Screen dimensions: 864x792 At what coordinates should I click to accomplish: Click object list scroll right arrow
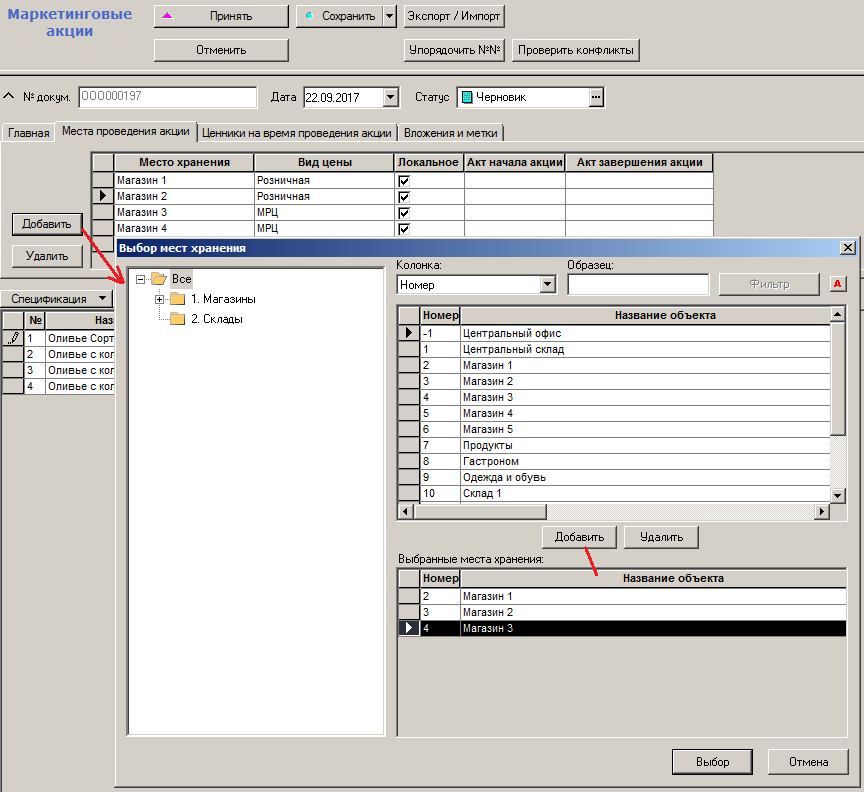pyautogui.click(x=822, y=511)
